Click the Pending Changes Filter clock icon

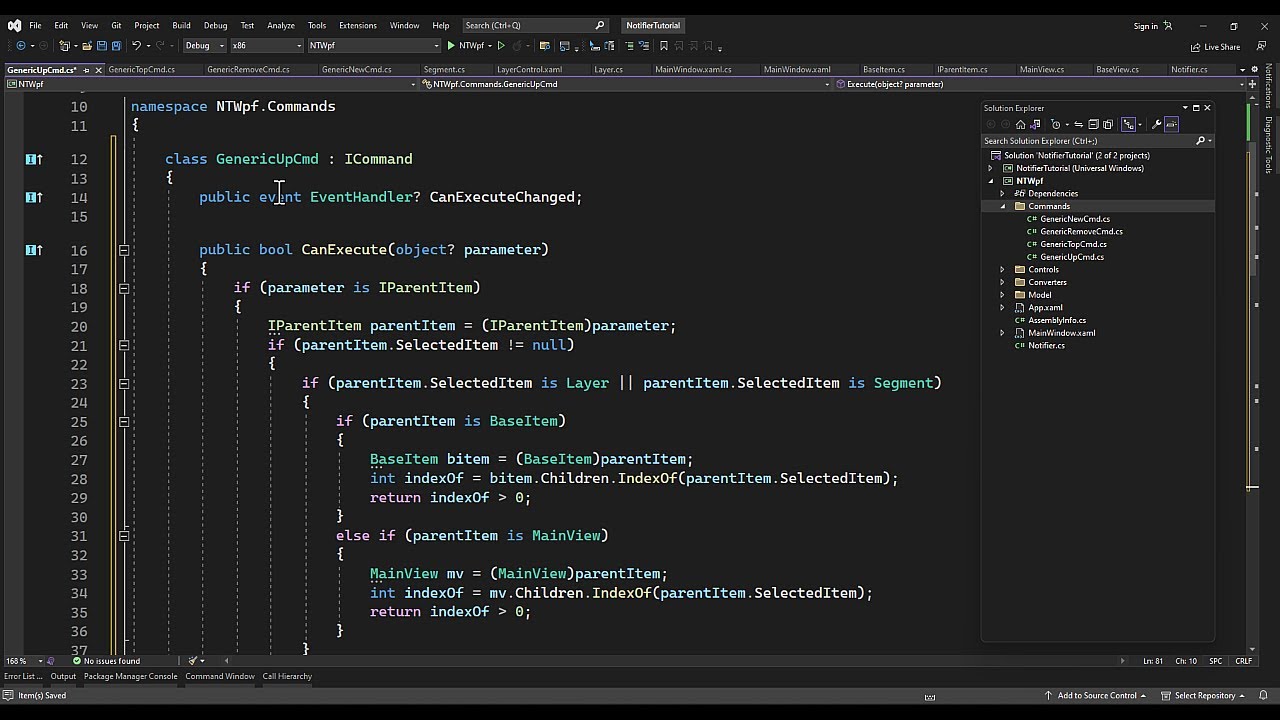pyautogui.click(x=1056, y=124)
